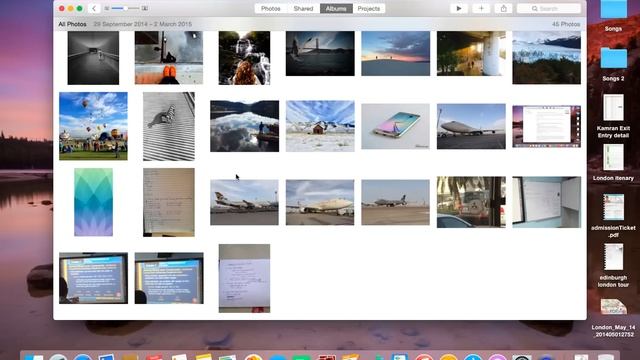Click the yellow minimize window button

[71, 8]
